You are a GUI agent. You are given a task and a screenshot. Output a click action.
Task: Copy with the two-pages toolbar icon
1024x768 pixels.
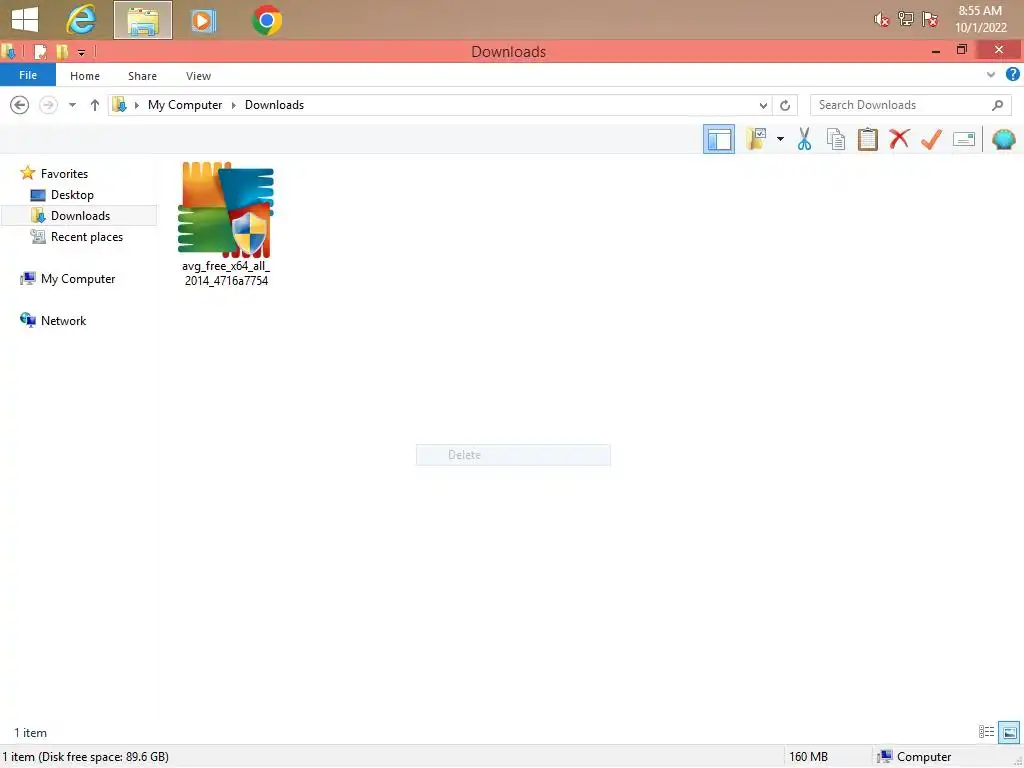[x=836, y=139]
